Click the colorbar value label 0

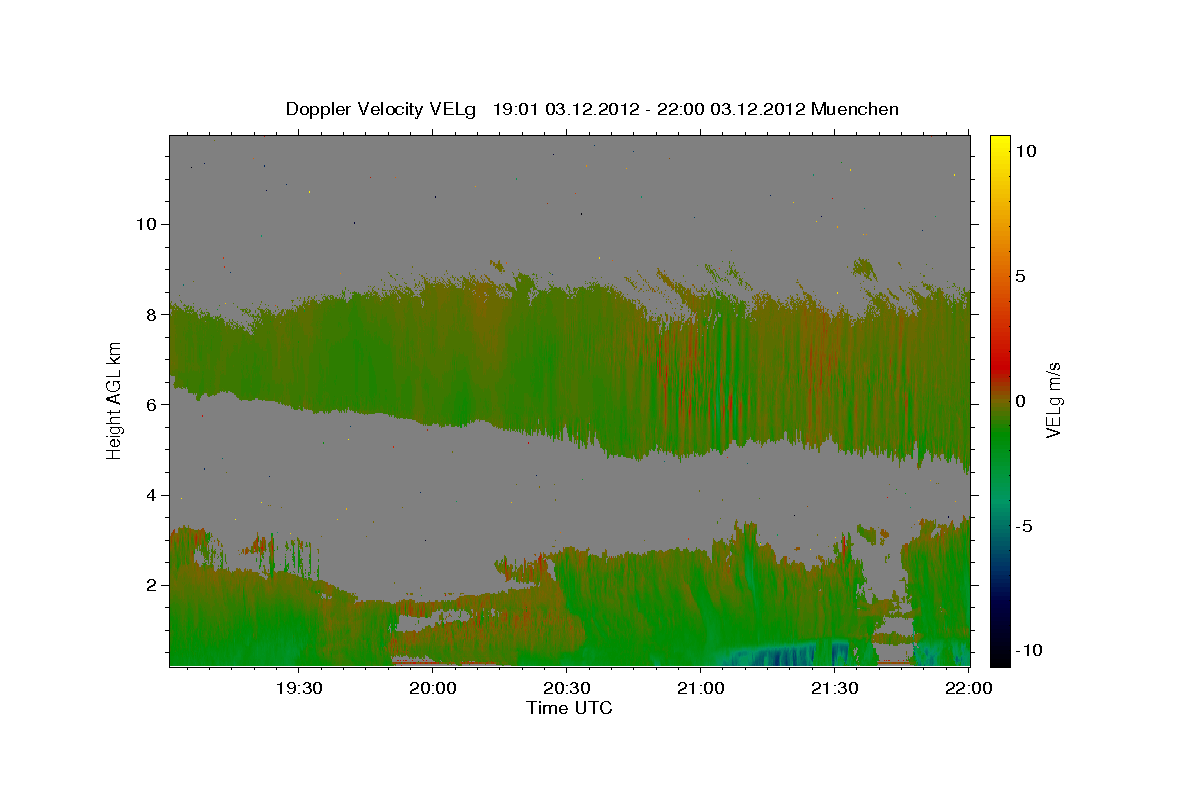(1019, 401)
